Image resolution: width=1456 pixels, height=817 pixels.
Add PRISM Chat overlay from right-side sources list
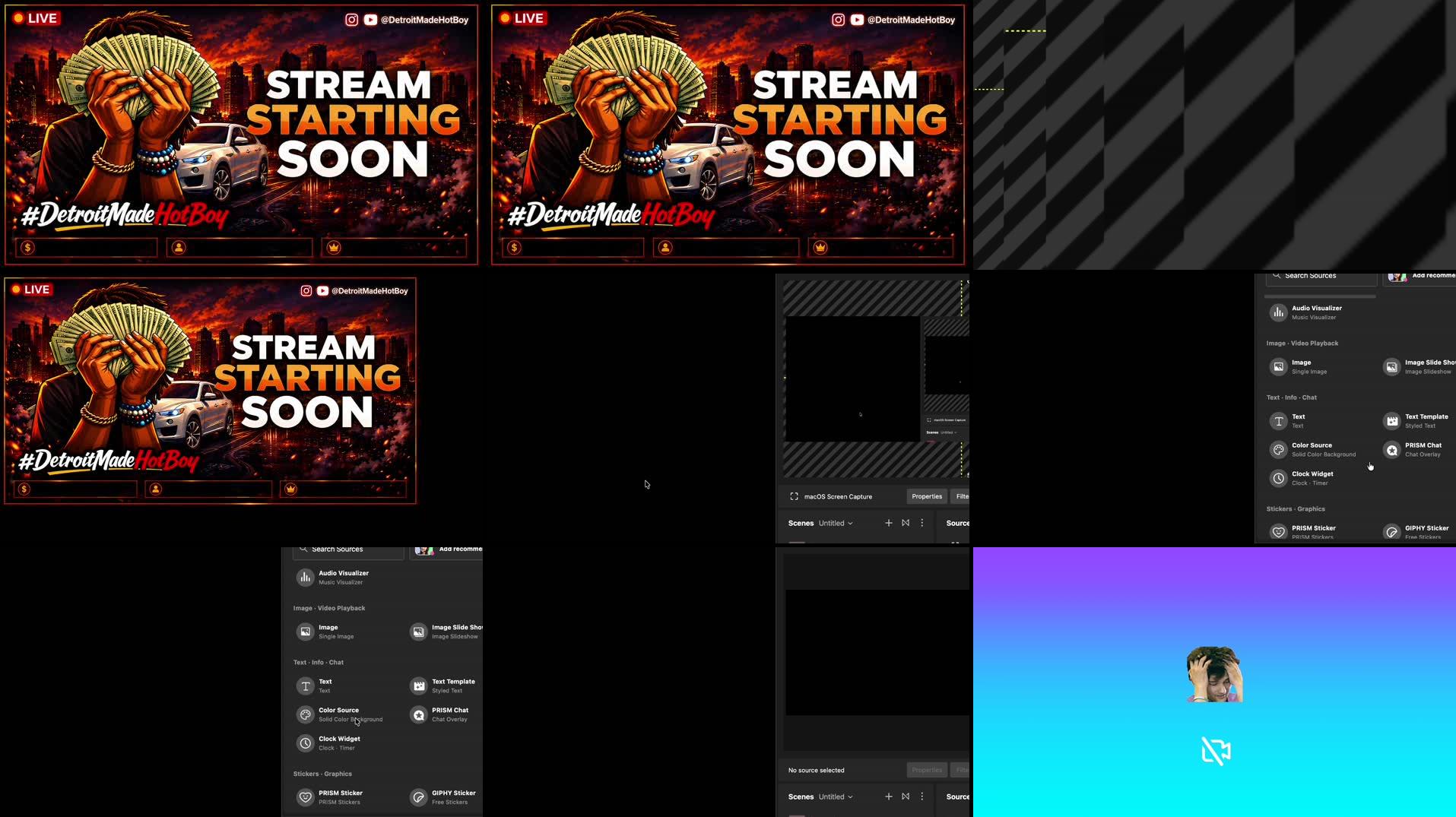click(x=1413, y=450)
